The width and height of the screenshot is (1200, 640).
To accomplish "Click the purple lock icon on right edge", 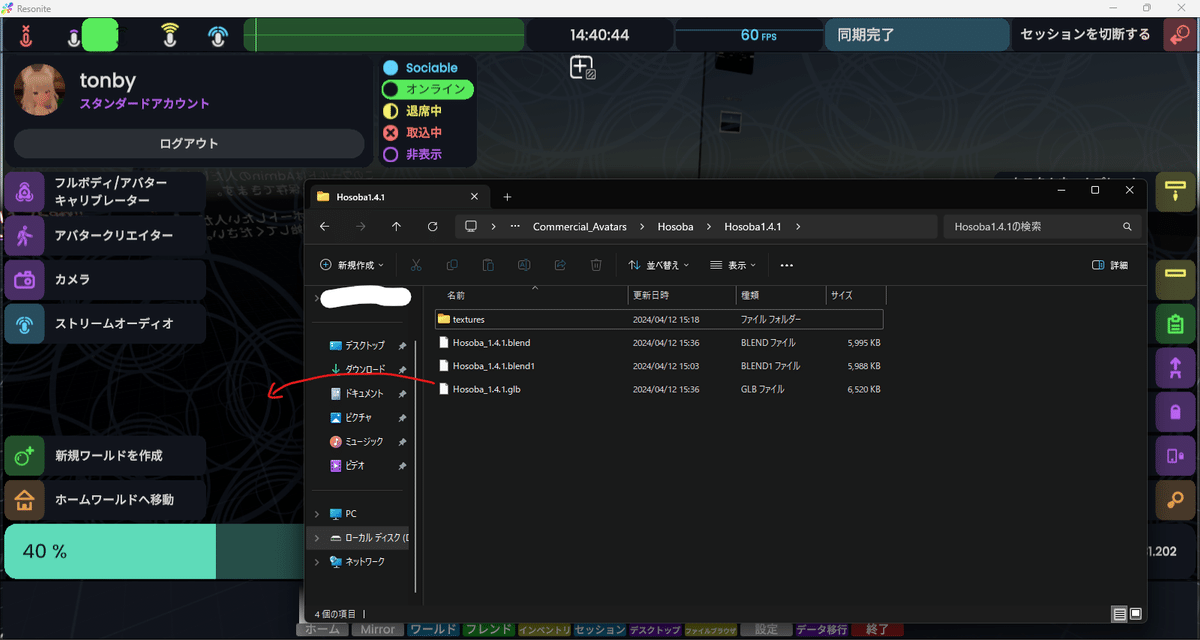I will tap(1174, 412).
